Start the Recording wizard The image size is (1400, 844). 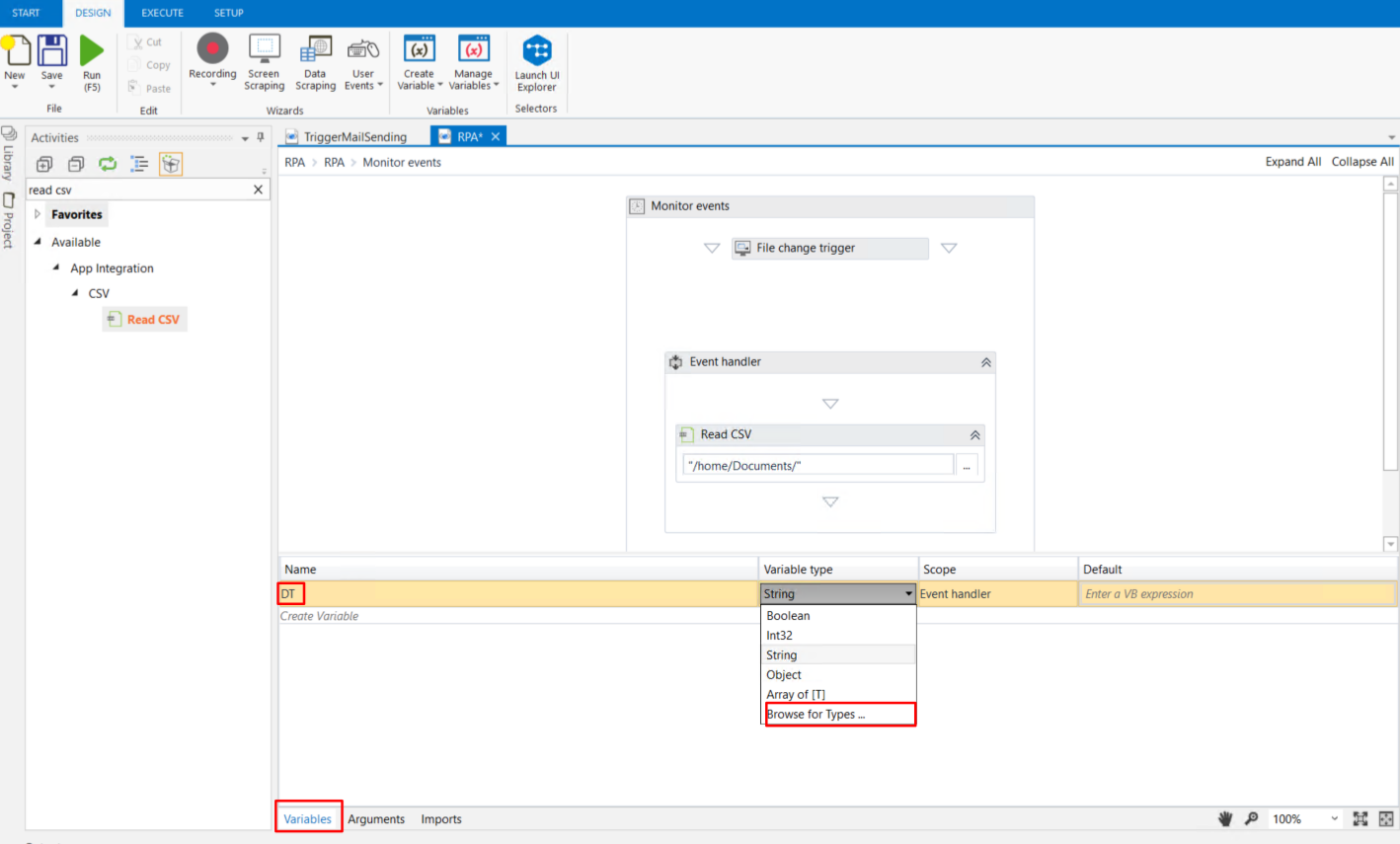coord(212,49)
